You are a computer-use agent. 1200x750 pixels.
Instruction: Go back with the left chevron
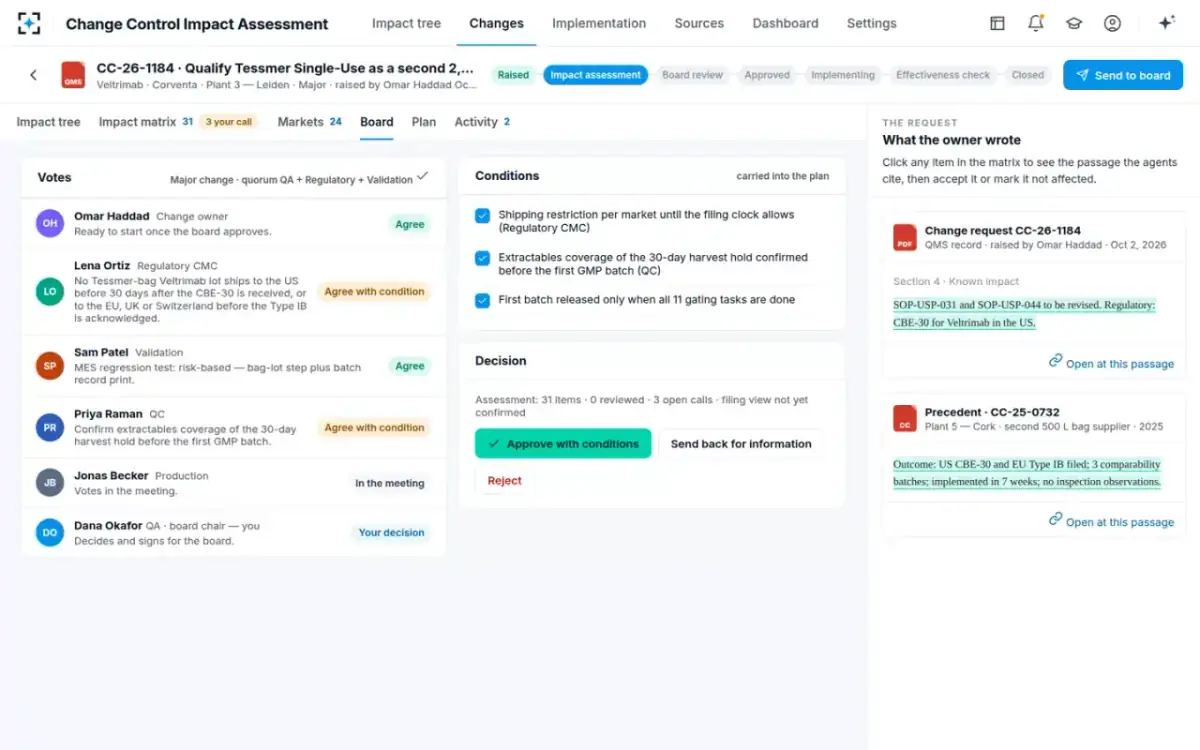pyautogui.click(x=33, y=75)
